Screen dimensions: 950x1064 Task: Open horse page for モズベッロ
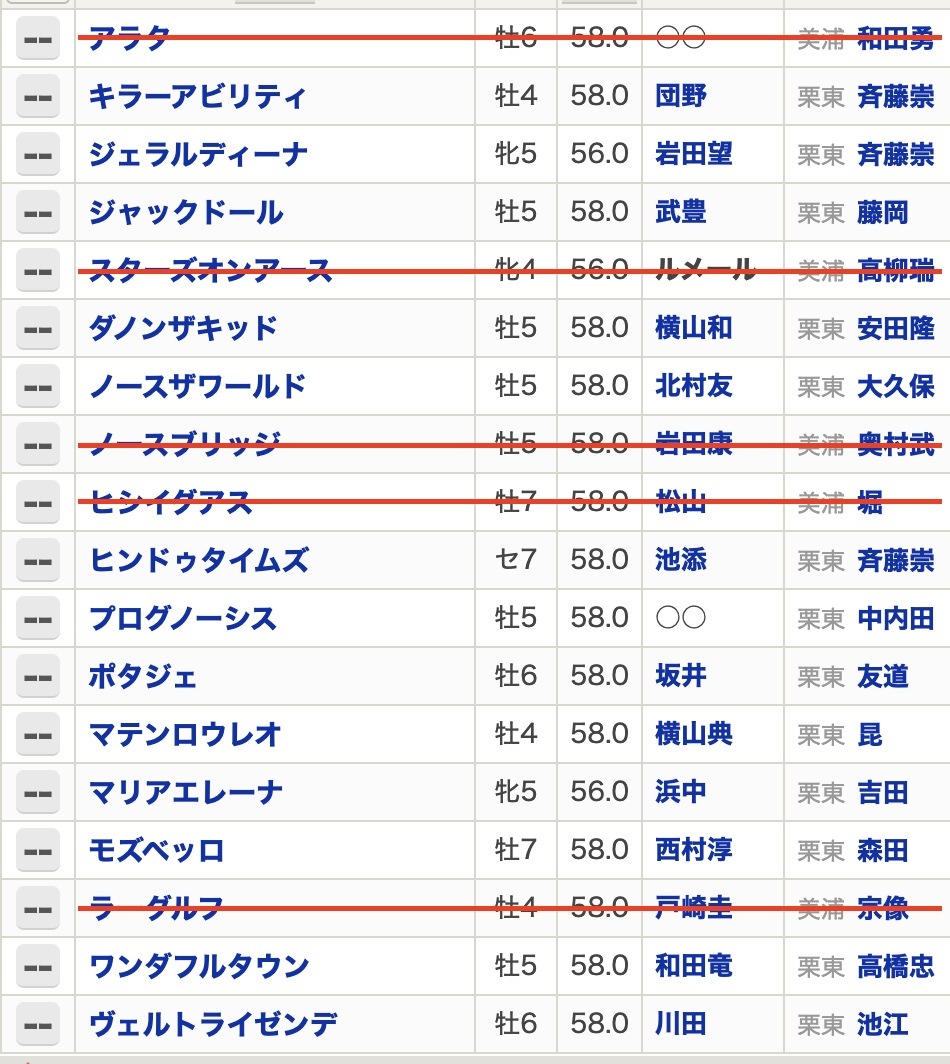click(x=156, y=850)
